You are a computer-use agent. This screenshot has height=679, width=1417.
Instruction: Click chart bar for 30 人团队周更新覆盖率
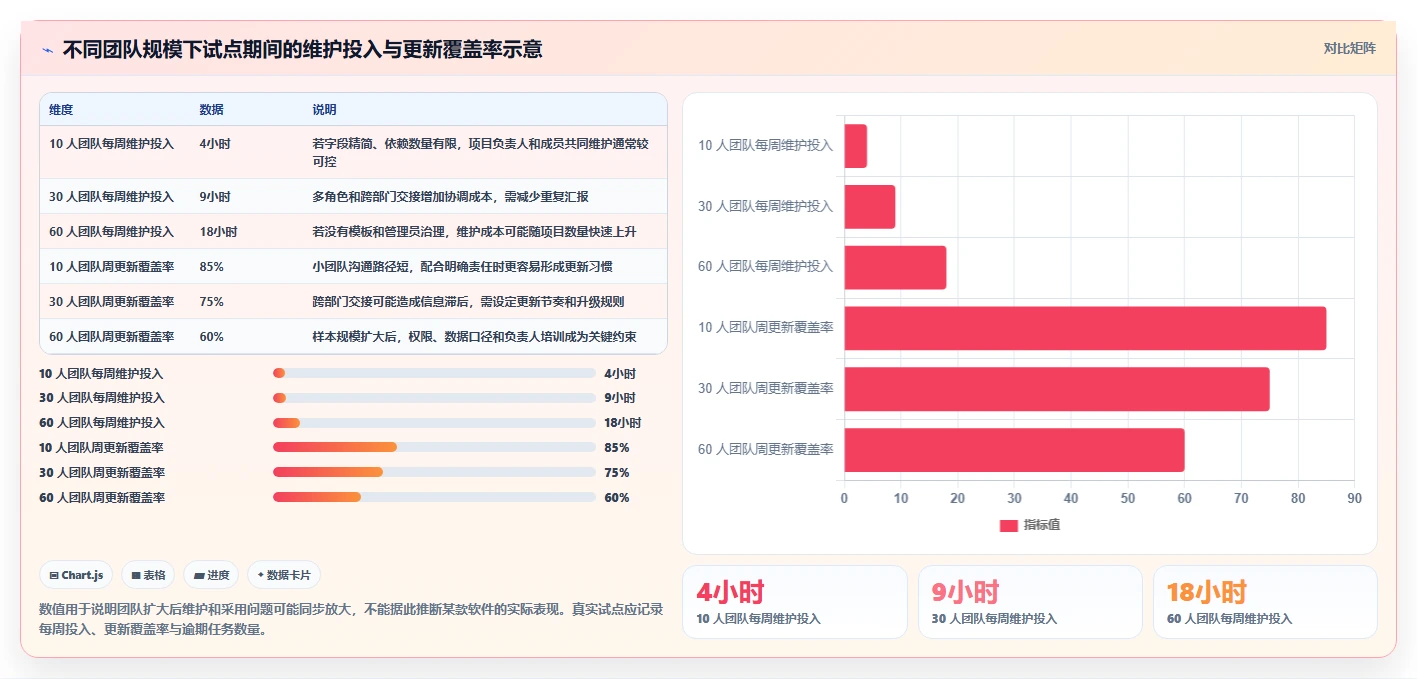[1057, 389]
